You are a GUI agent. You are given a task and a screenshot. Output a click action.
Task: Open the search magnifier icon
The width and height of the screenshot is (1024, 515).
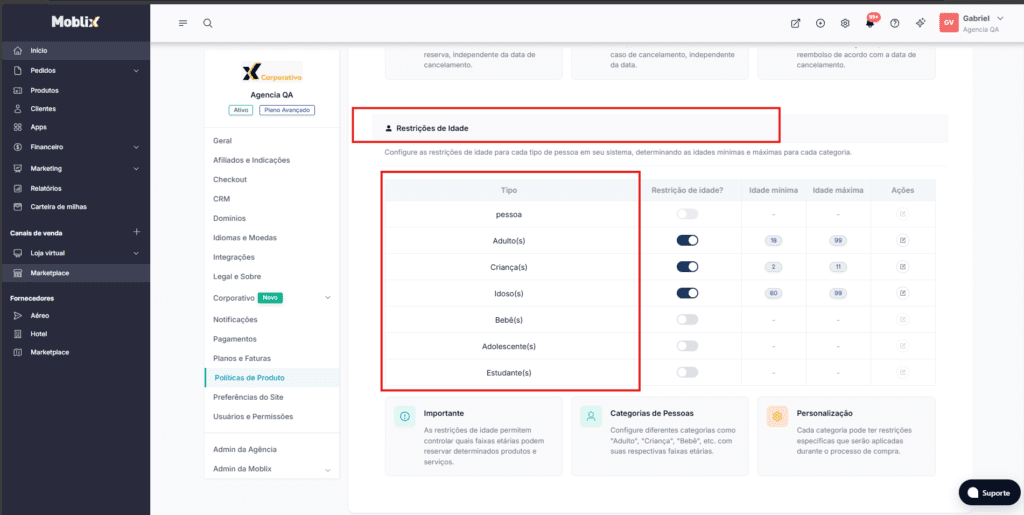[208, 23]
